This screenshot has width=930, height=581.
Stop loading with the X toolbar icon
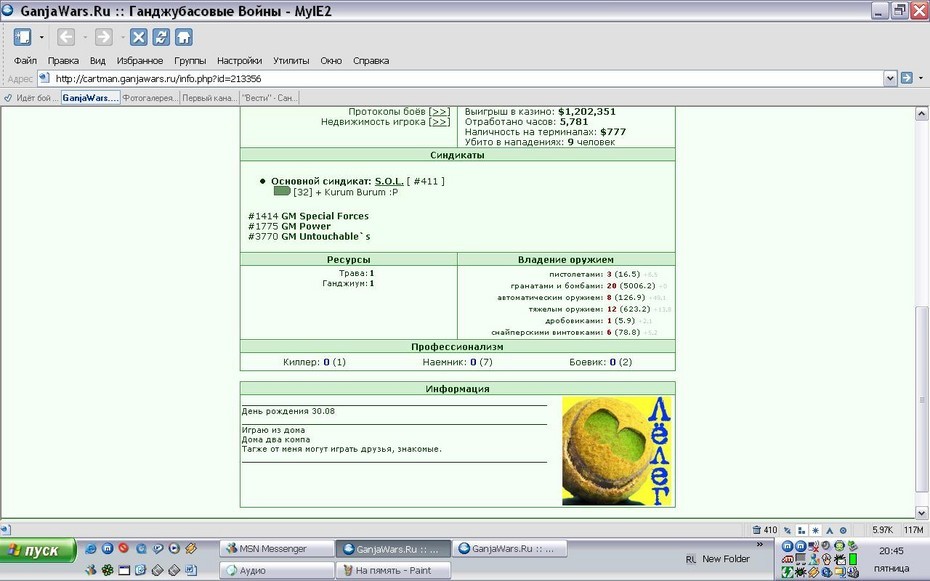click(x=139, y=37)
